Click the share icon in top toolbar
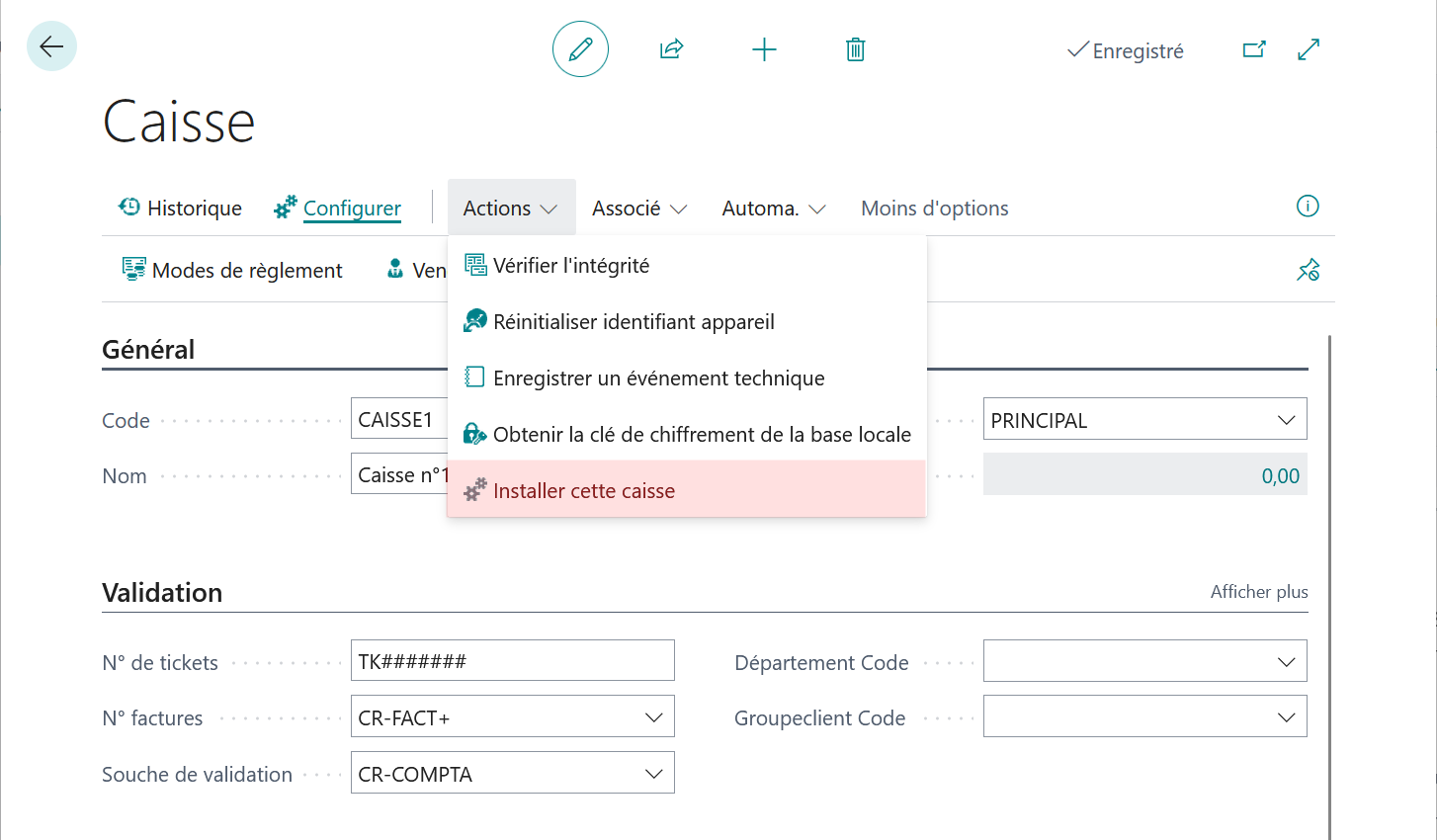 (x=672, y=49)
